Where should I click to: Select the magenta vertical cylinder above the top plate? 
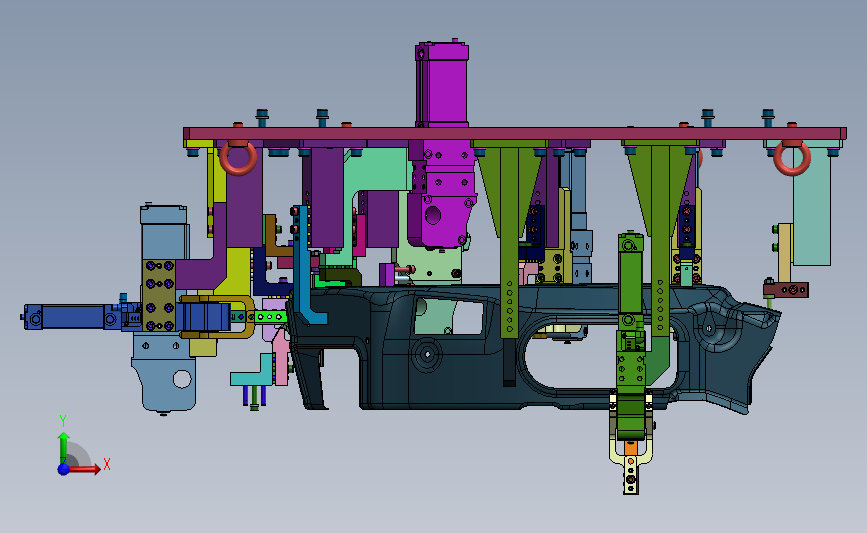pyautogui.click(x=442, y=84)
